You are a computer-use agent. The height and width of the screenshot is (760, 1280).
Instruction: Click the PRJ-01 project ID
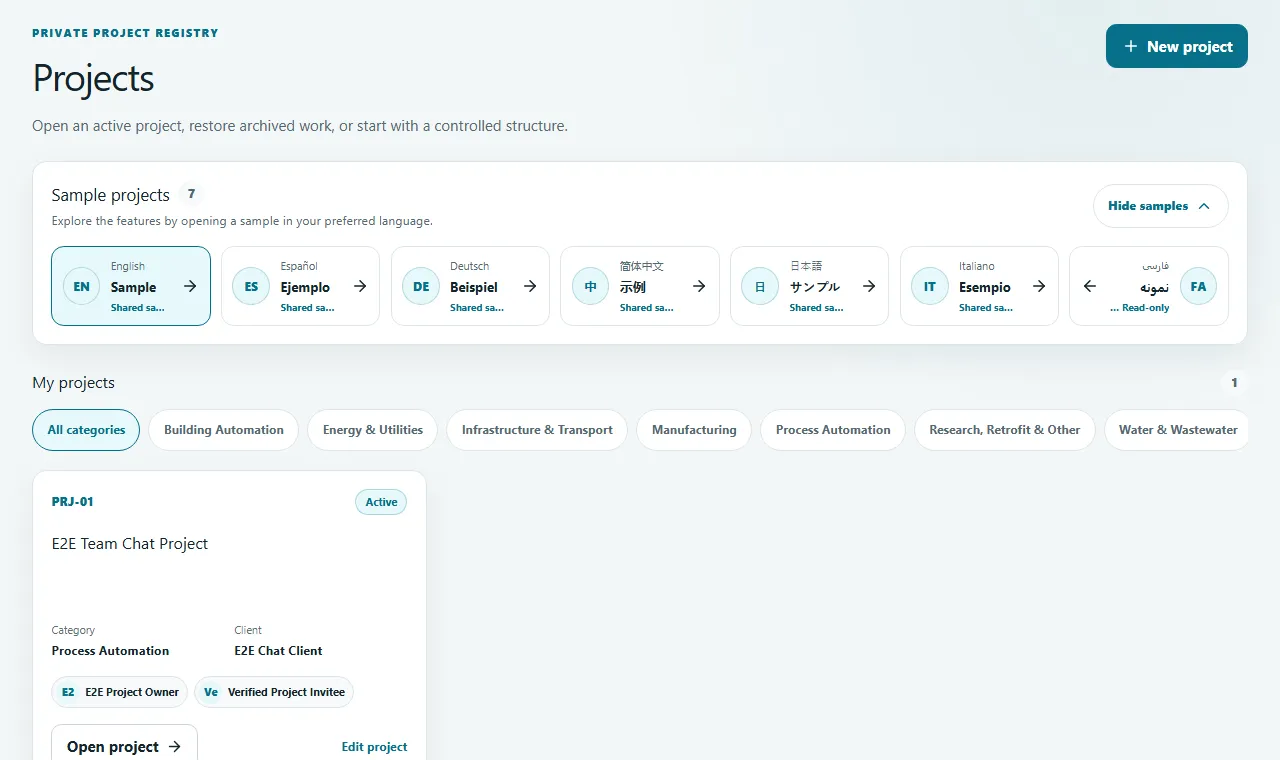click(x=73, y=502)
